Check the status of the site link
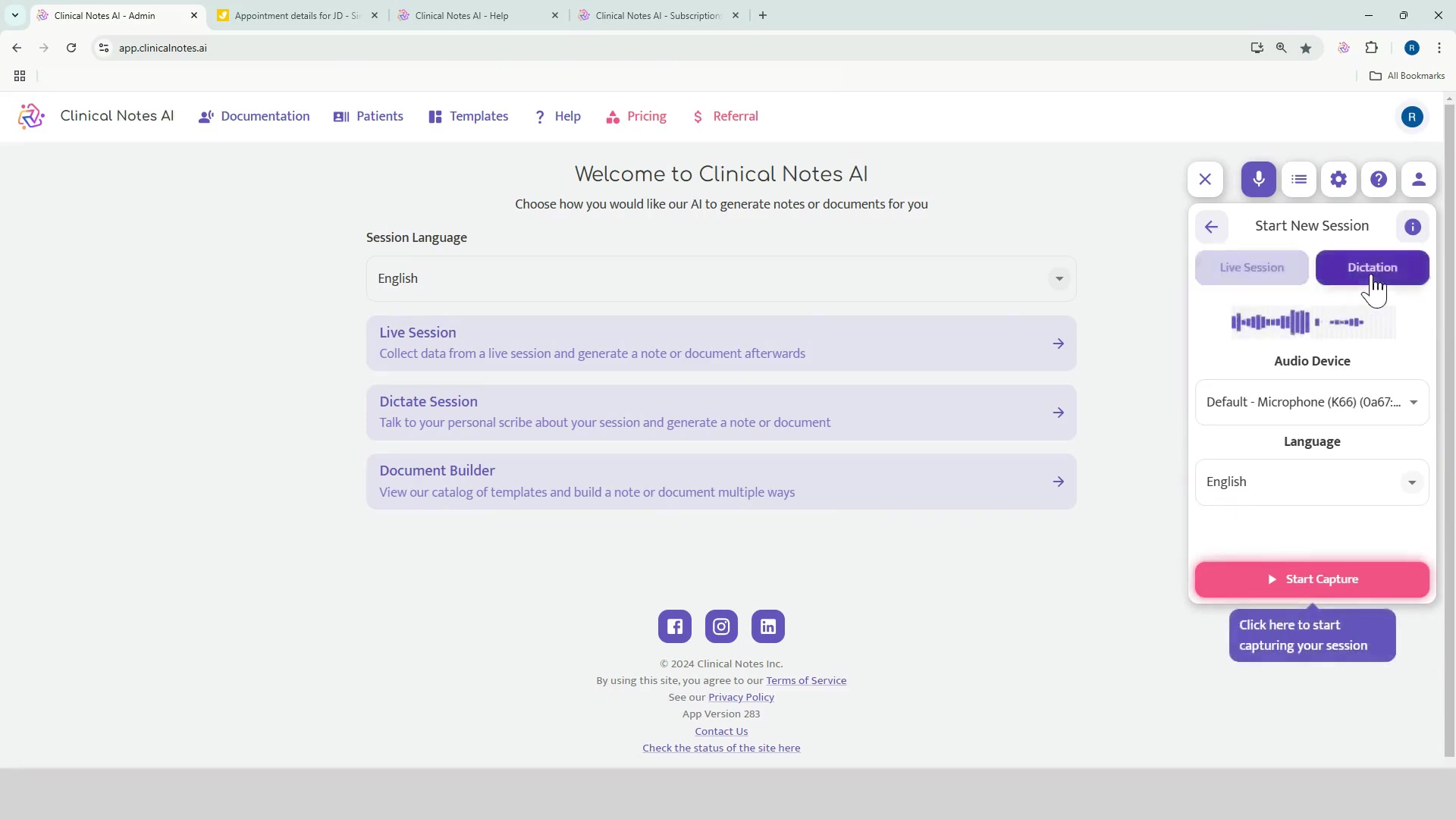 tap(721, 748)
